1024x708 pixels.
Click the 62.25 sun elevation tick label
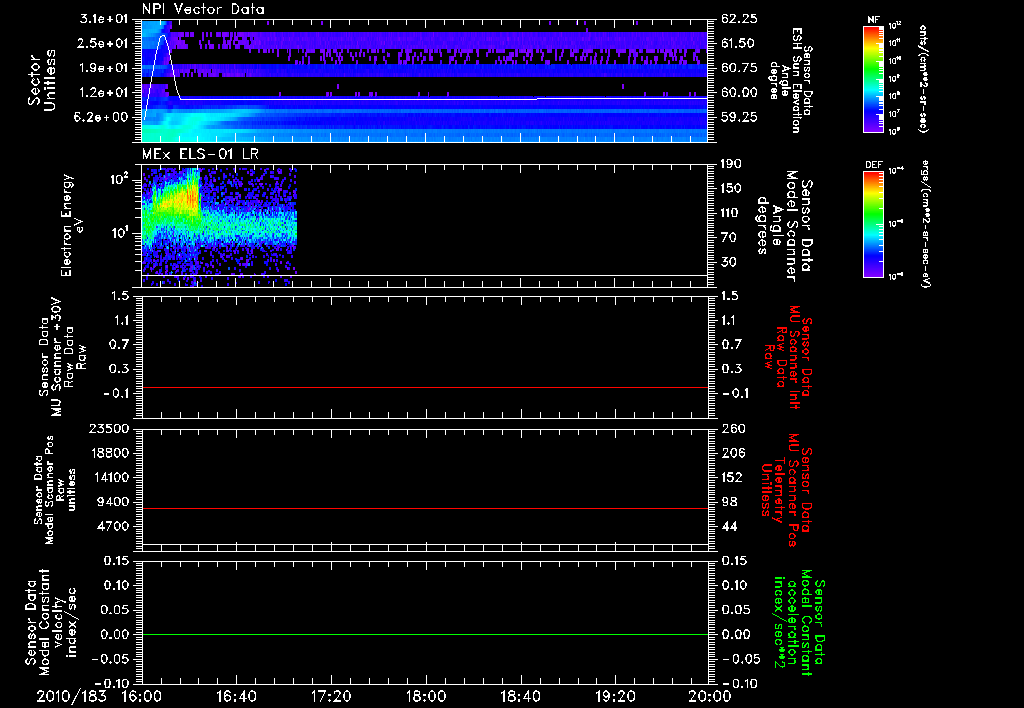739,19
